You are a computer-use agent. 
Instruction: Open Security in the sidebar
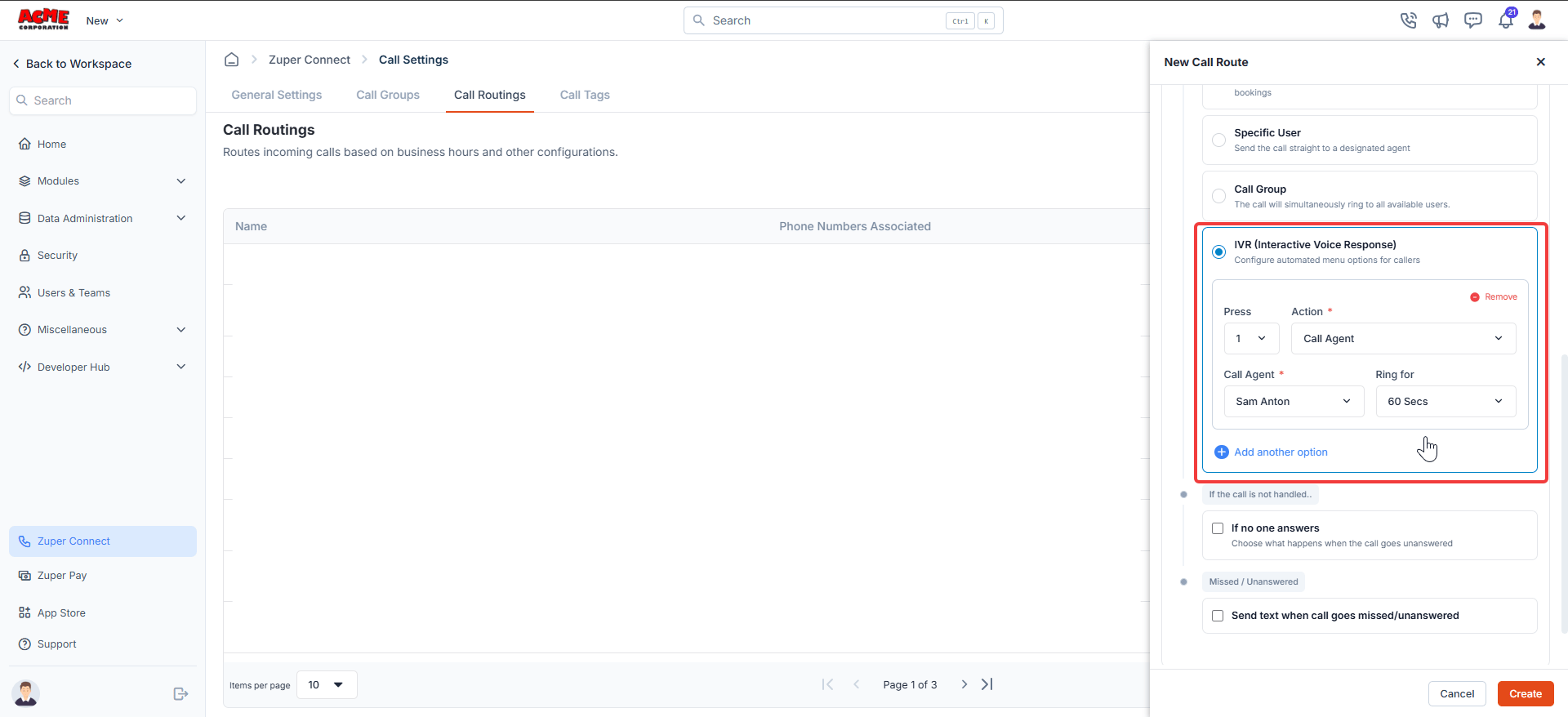102,256
